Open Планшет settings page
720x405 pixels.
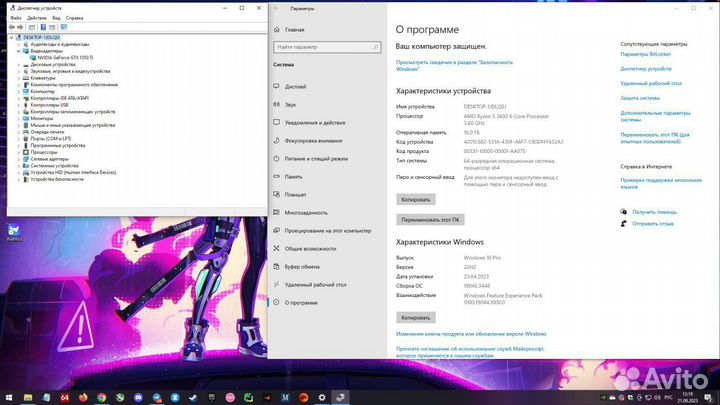tap(295, 195)
